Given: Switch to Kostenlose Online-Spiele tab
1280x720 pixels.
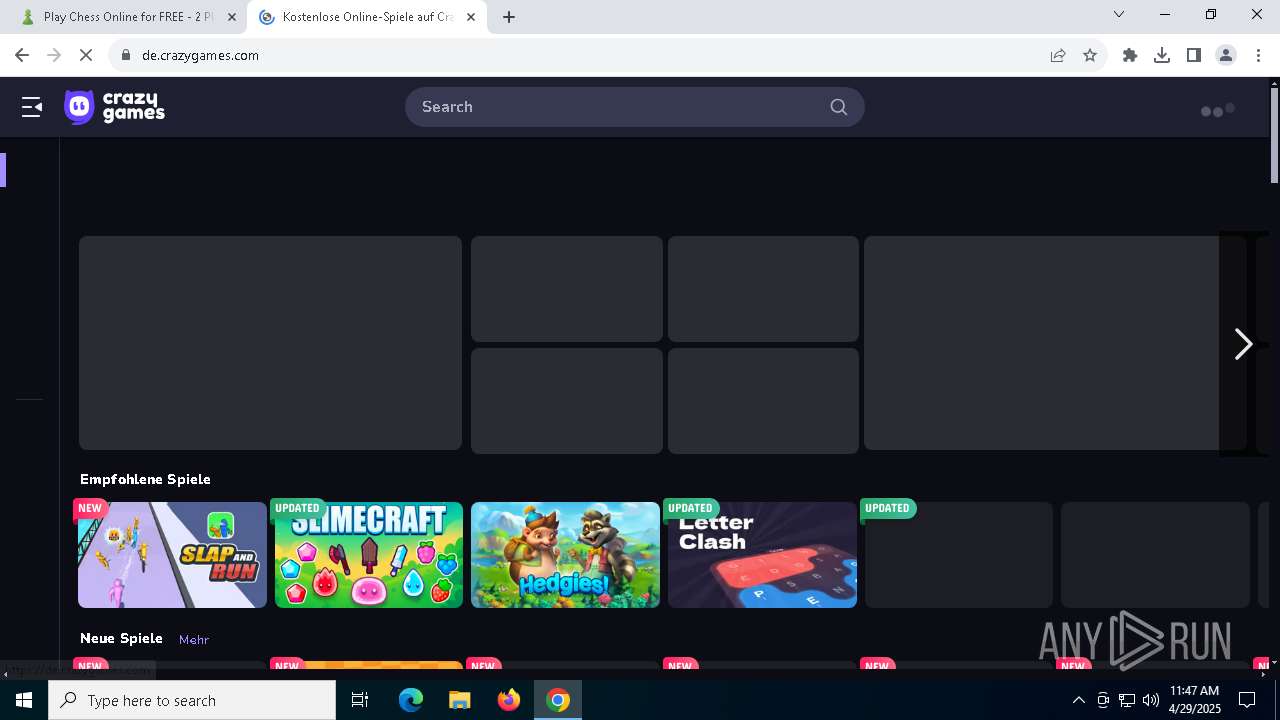Looking at the screenshot, I should [366, 17].
